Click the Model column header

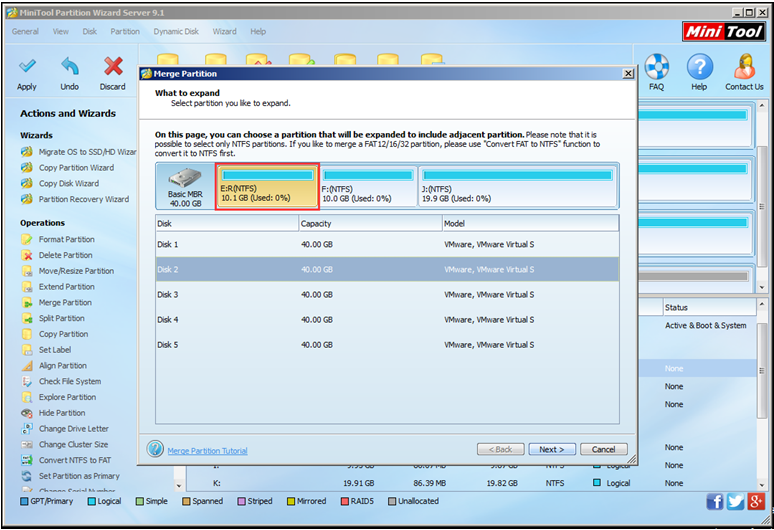pos(530,224)
